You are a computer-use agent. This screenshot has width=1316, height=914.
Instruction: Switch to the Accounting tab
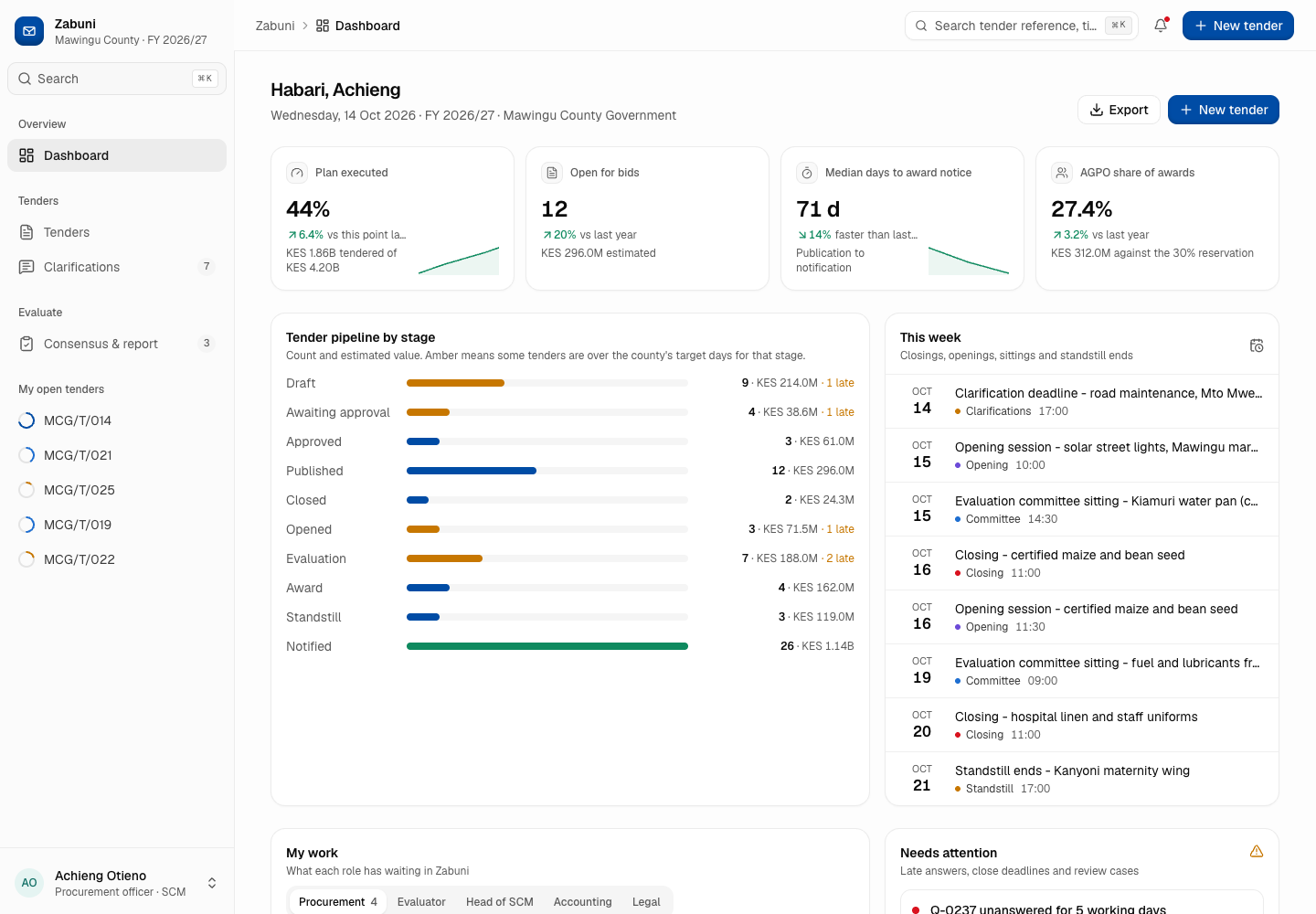point(583,901)
